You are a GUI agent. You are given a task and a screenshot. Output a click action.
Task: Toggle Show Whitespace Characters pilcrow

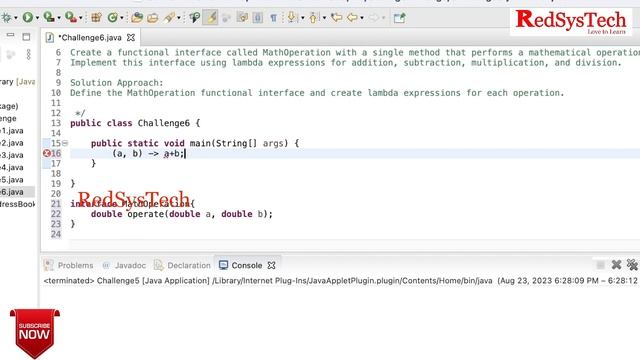coord(273,18)
